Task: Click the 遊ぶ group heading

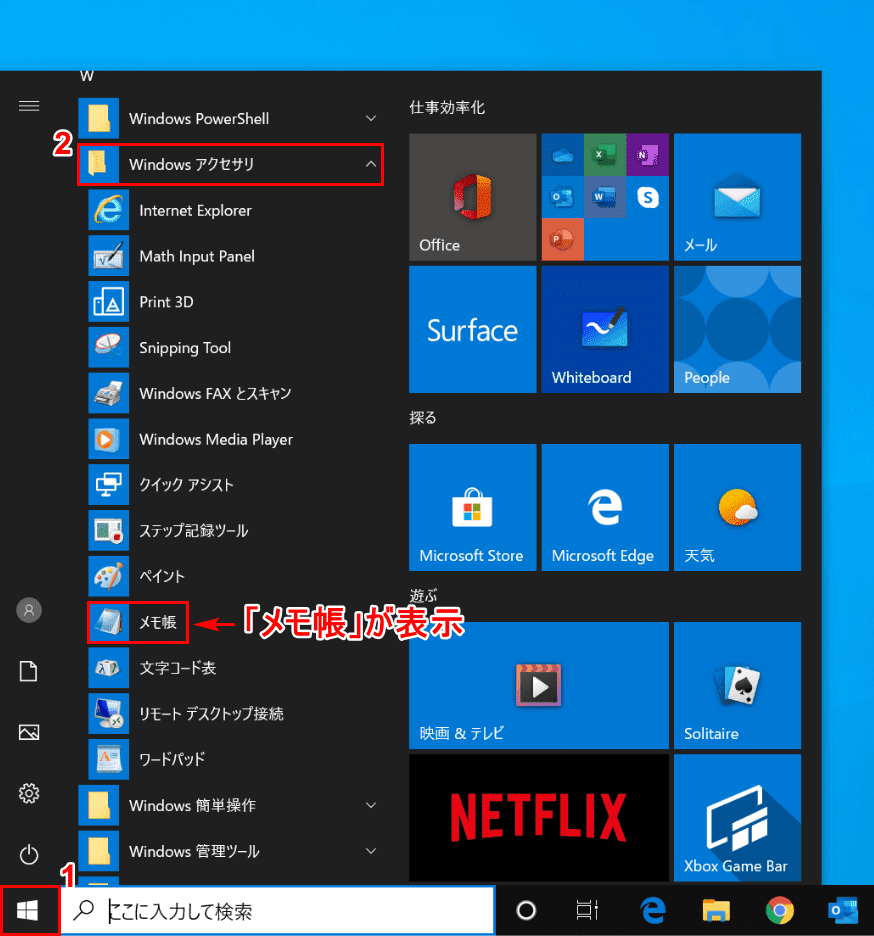Action: pos(423,595)
